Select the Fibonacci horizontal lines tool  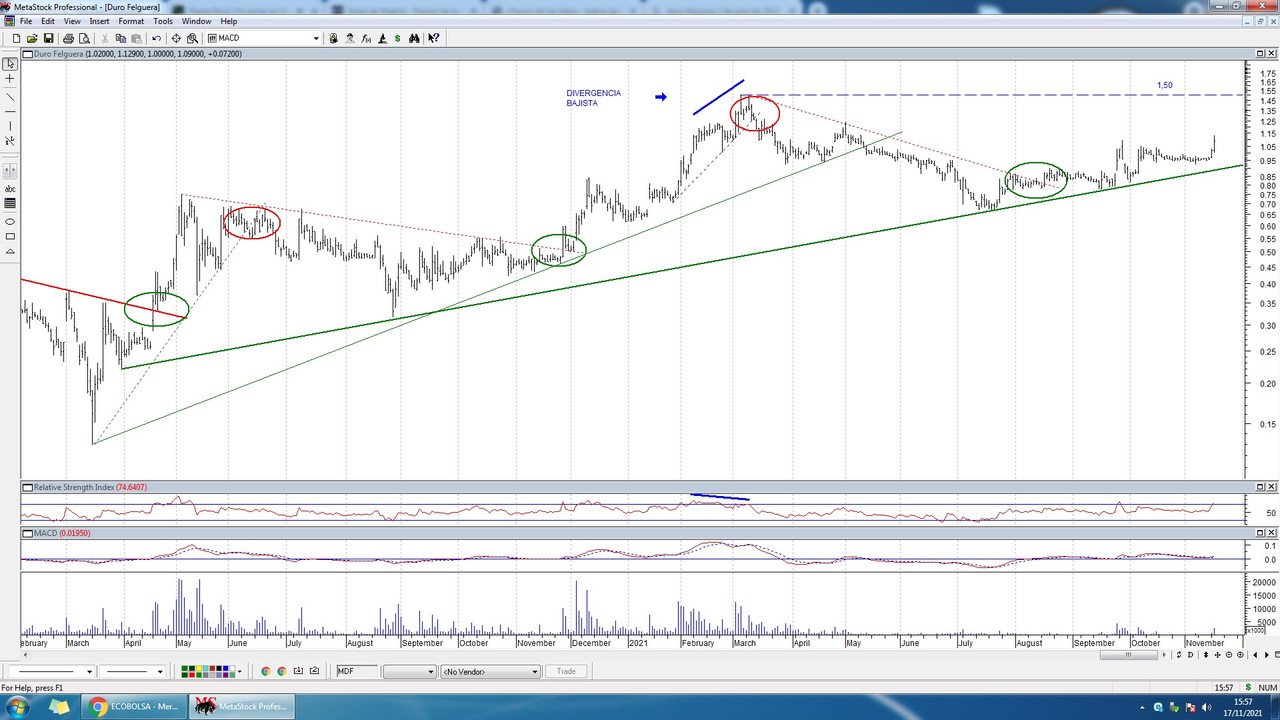tap(10, 203)
